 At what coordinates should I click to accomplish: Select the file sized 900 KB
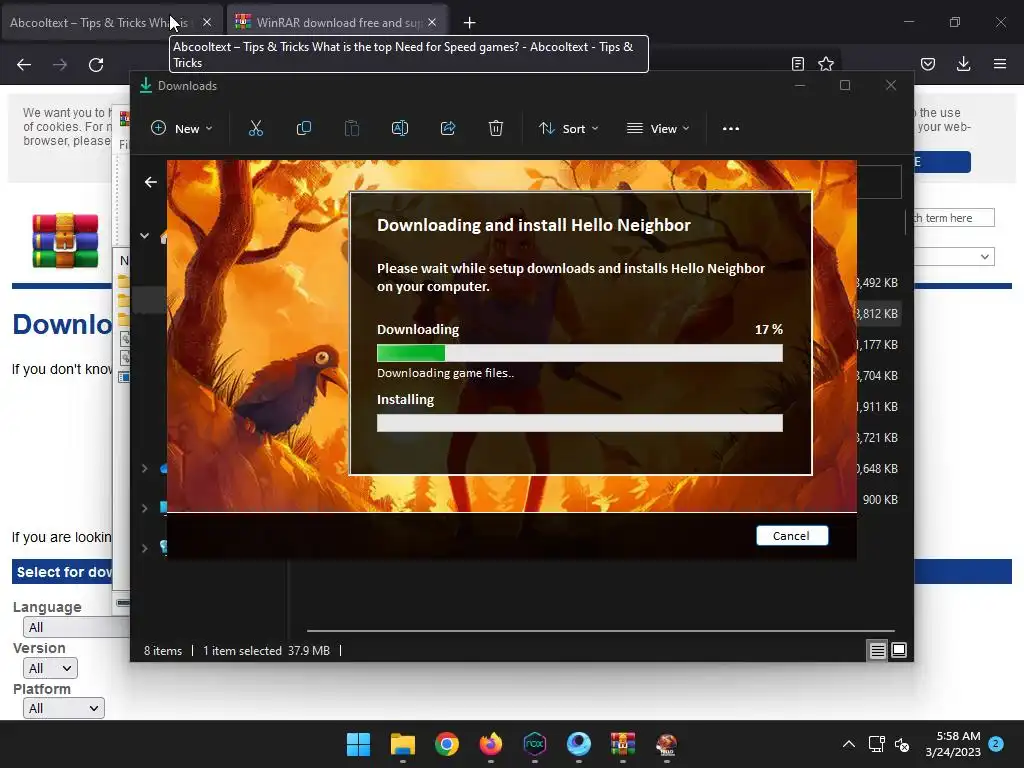pos(880,500)
